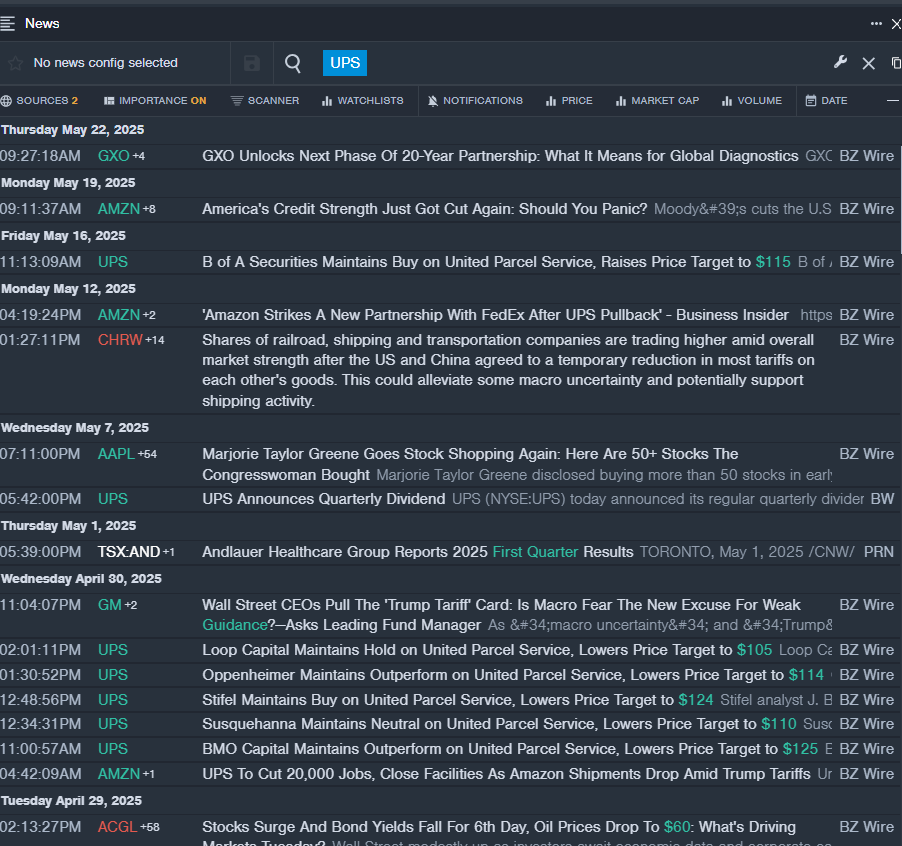Click the GM ticker symbol
Viewport: 902px width, 846px height.
(110, 604)
